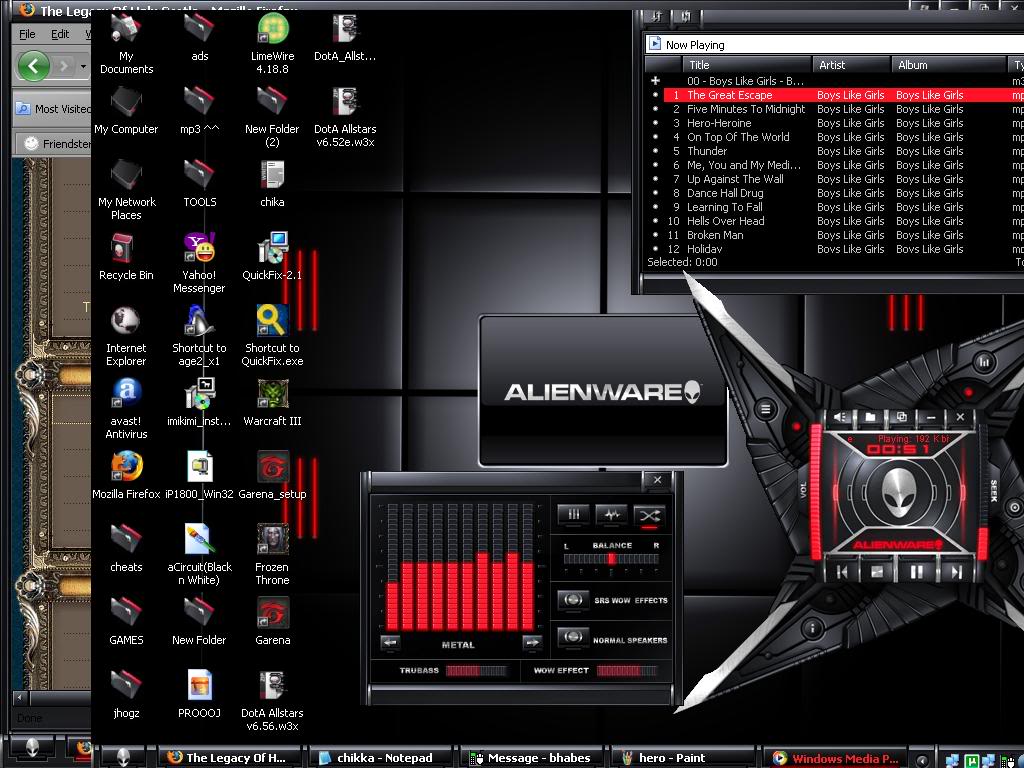Close the equalizer panel
Image resolution: width=1024 pixels, height=768 pixels.
click(x=658, y=480)
